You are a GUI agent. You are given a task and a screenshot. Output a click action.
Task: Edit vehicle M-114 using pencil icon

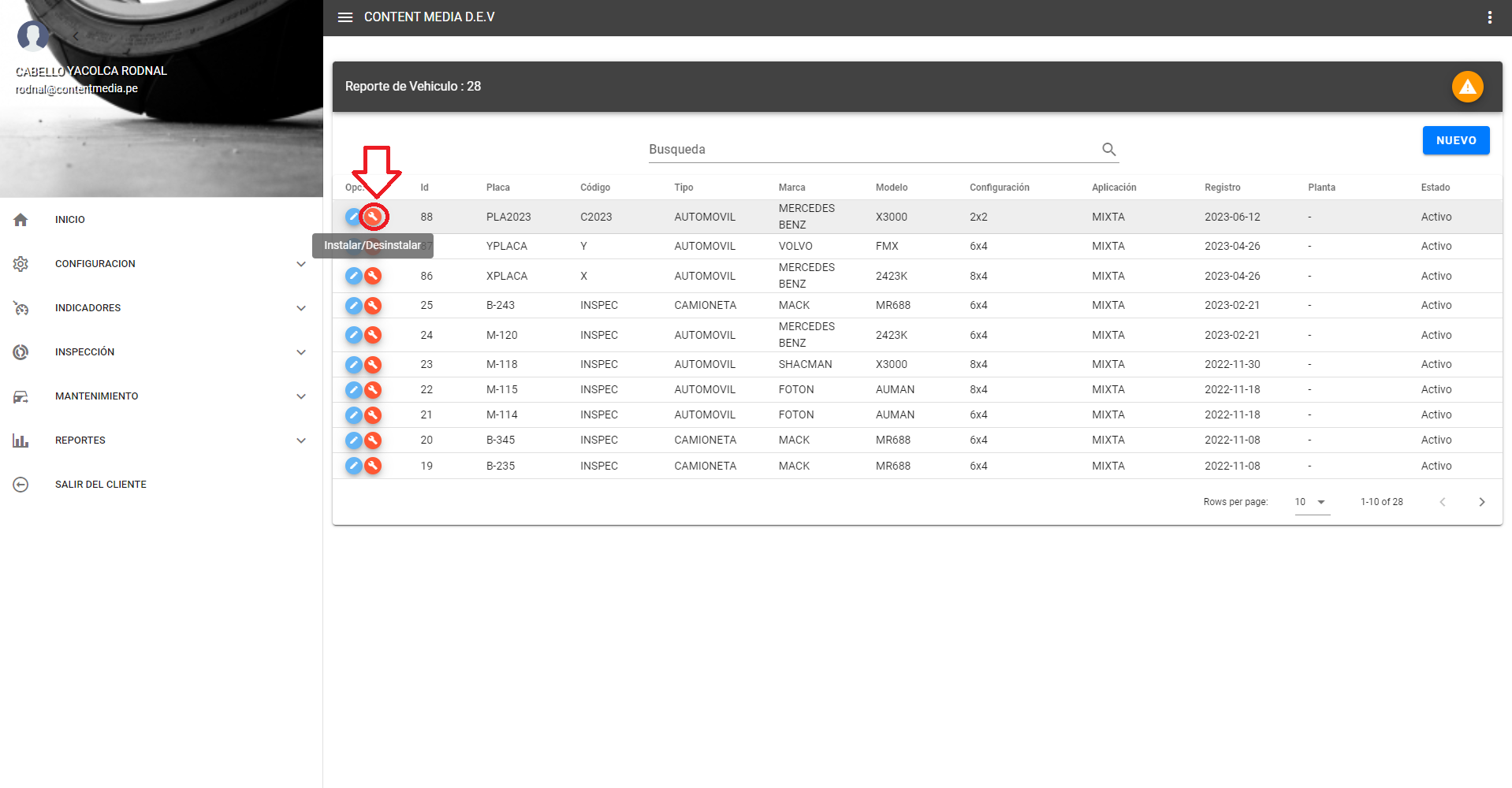[354, 415]
